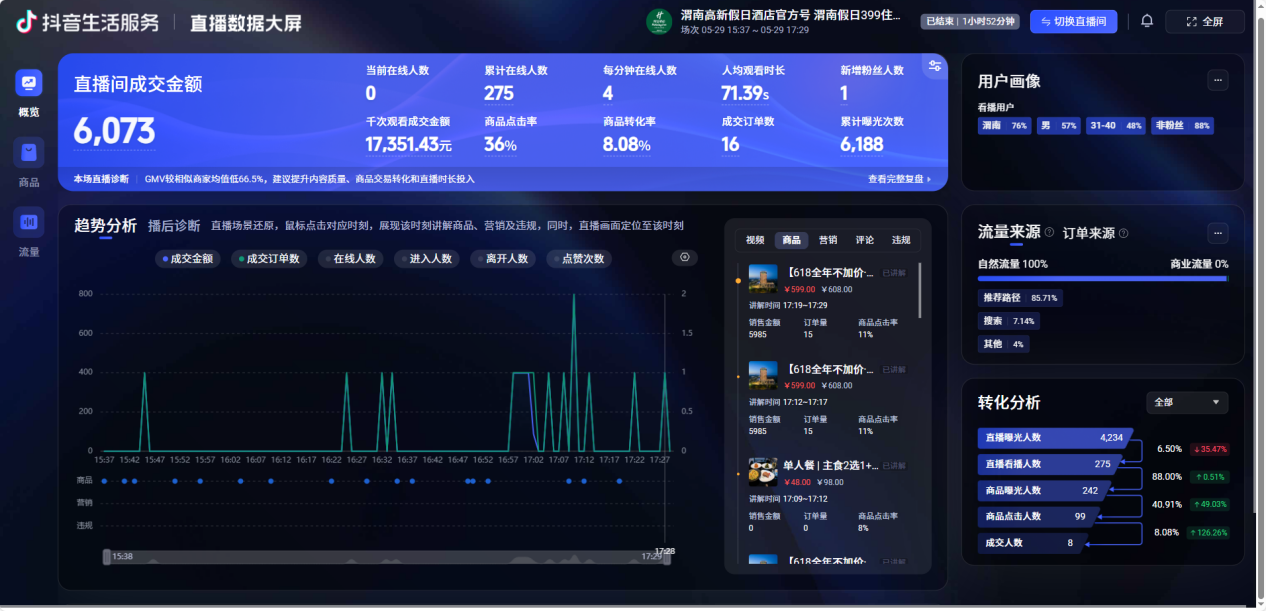The height and width of the screenshot is (611, 1266).
Task: Click the natural vs commercial traffic bar
Action: click(1103, 279)
